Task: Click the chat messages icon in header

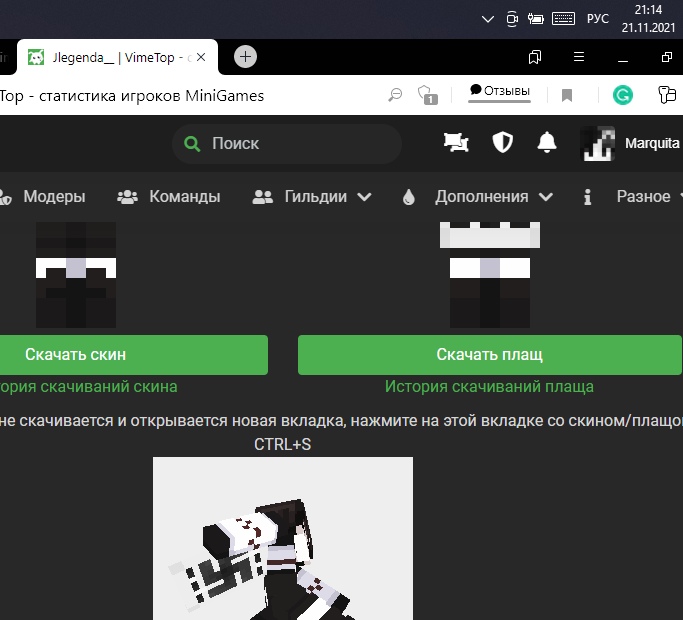Action: [456, 143]
